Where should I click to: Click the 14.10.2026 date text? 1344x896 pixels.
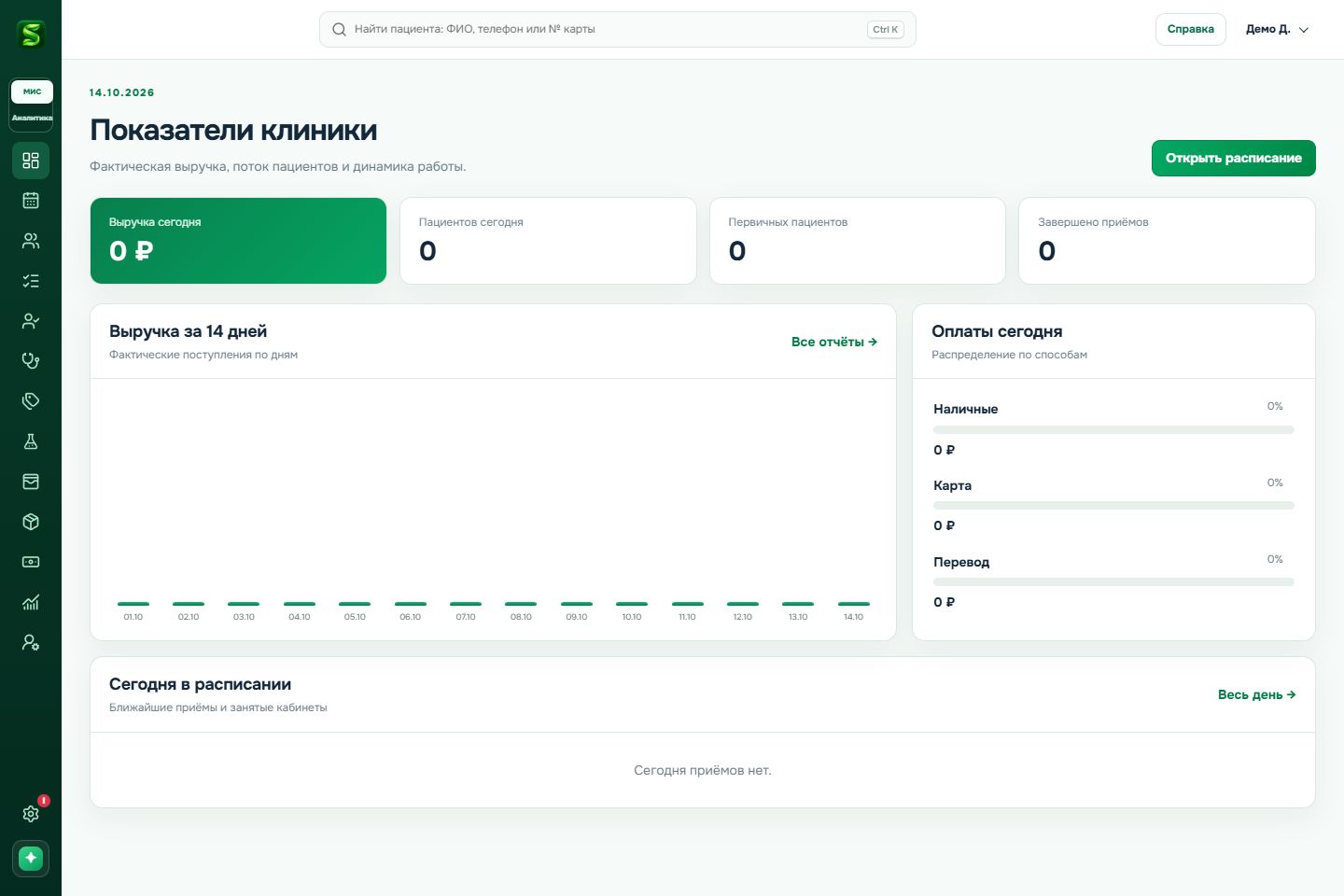[121, 92]
